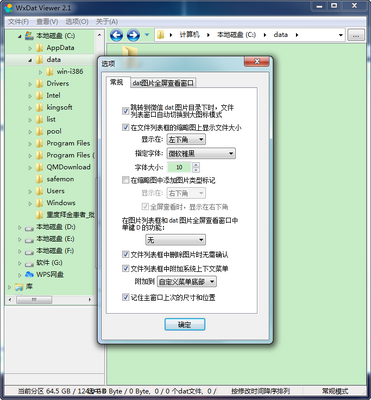Toggle remember main window size and position
Viewport: 371px width, 400px height.
pos(126,297)
